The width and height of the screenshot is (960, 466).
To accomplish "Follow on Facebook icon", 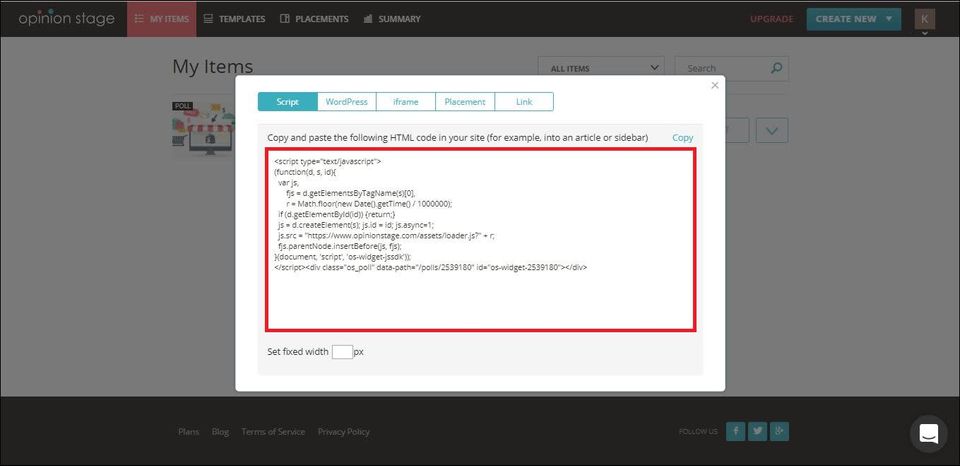I will (735, 432).
